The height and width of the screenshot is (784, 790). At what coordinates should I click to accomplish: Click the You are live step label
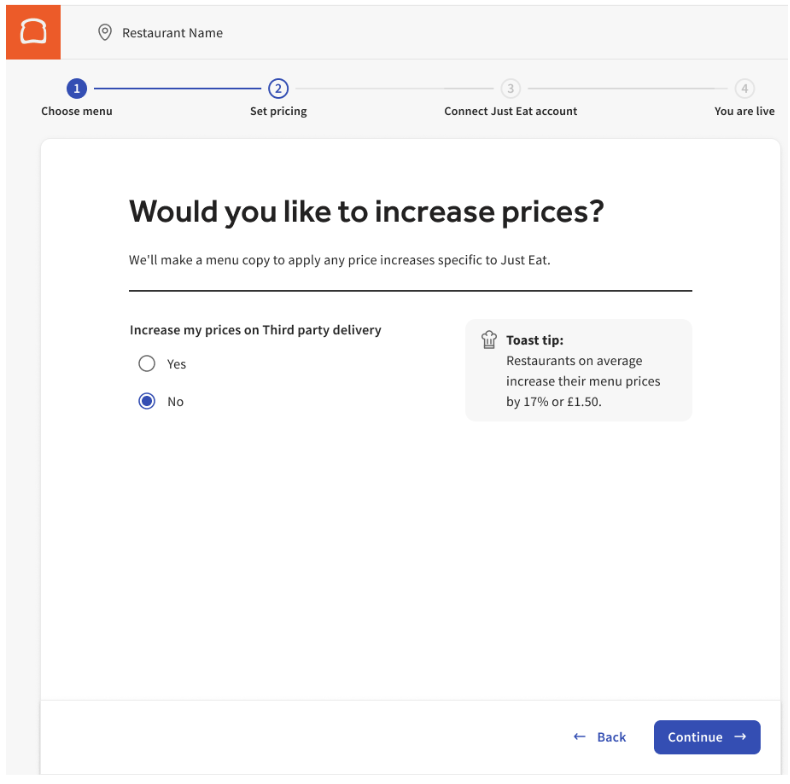coord(744,111)
